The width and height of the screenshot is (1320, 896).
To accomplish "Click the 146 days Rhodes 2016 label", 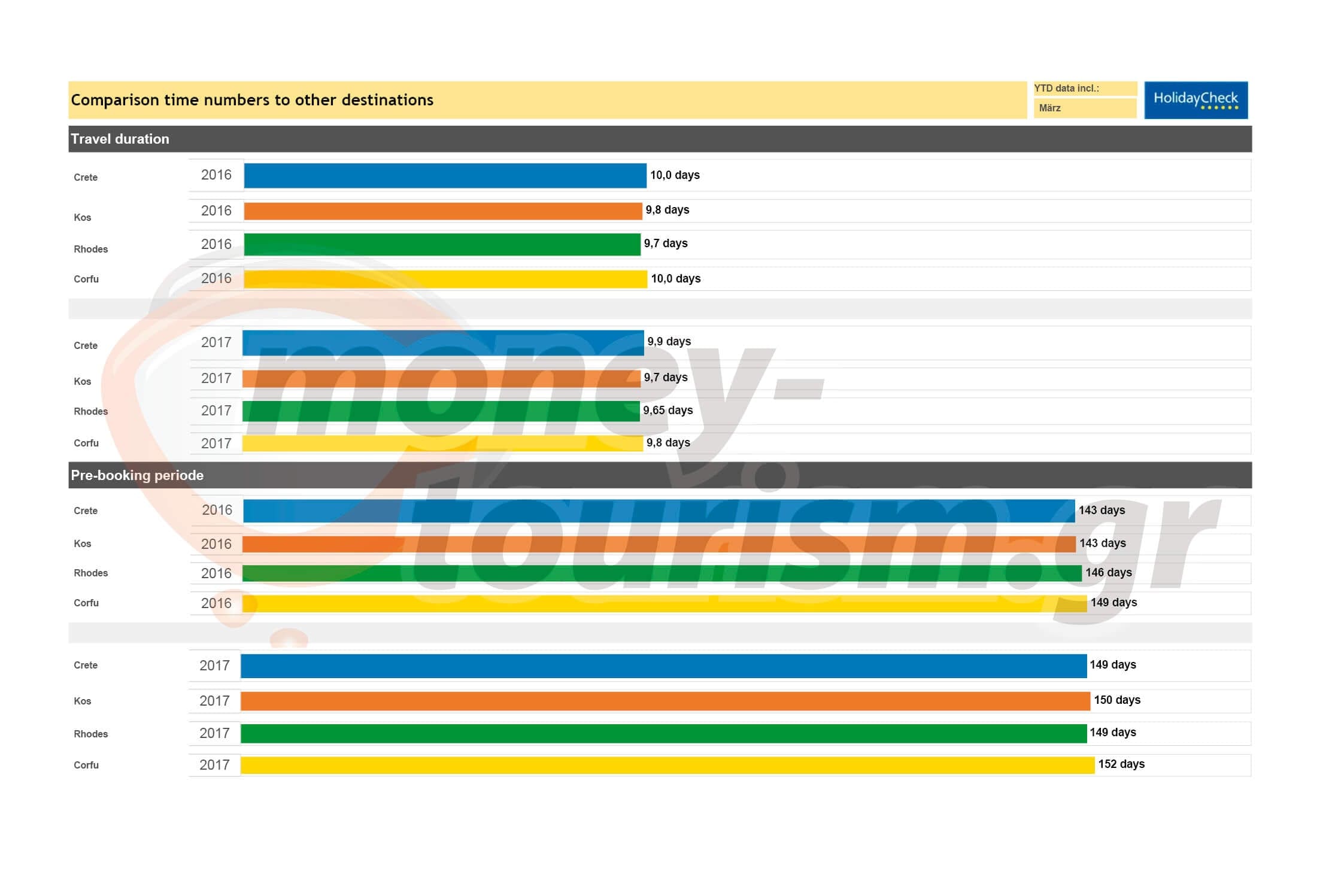I will pyautogui.click(x=1108, y=573).
